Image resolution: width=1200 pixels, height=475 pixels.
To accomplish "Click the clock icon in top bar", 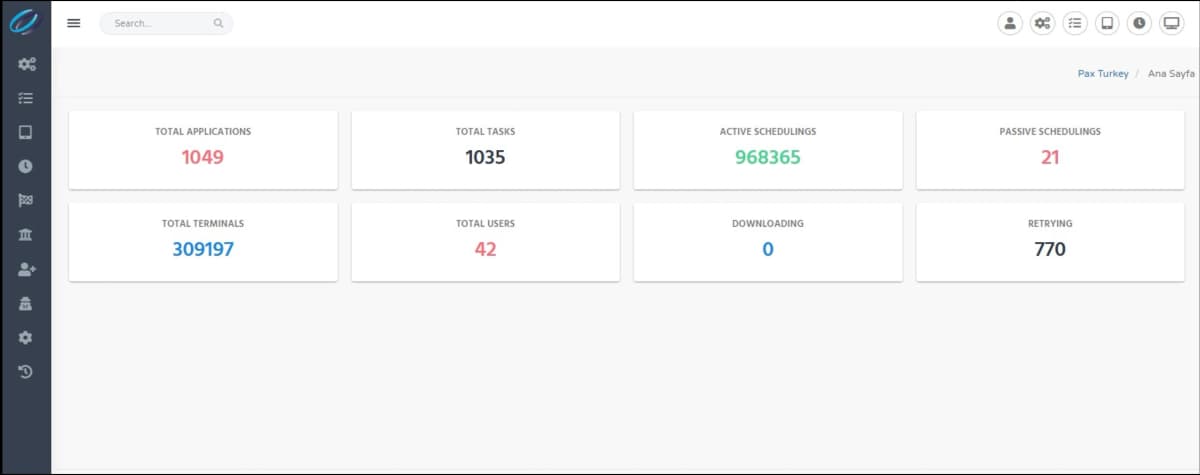I will [x=1139, y=23].
